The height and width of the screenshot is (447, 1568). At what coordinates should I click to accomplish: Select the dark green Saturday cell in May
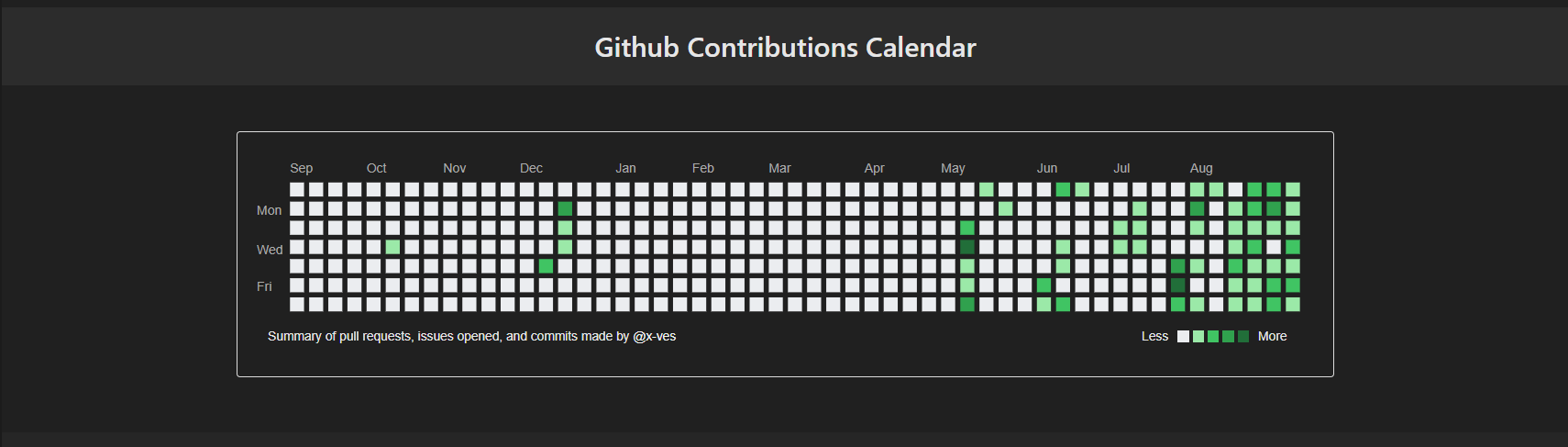pyautogui.click(x=966, y=304)
